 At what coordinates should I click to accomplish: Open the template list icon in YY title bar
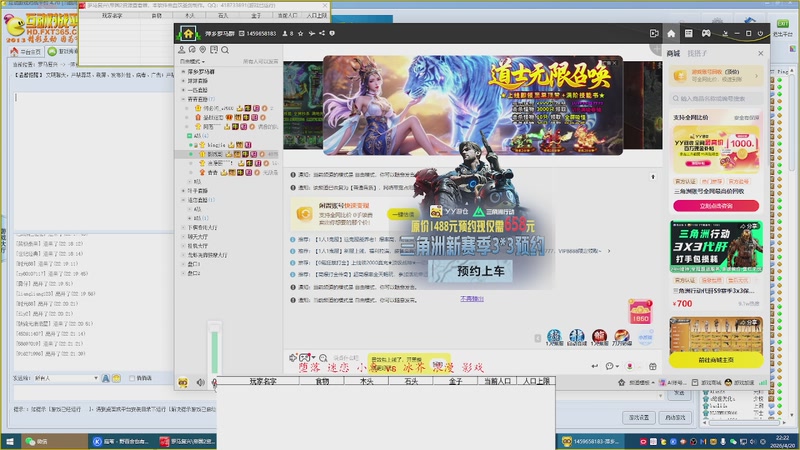coord(689,34)
